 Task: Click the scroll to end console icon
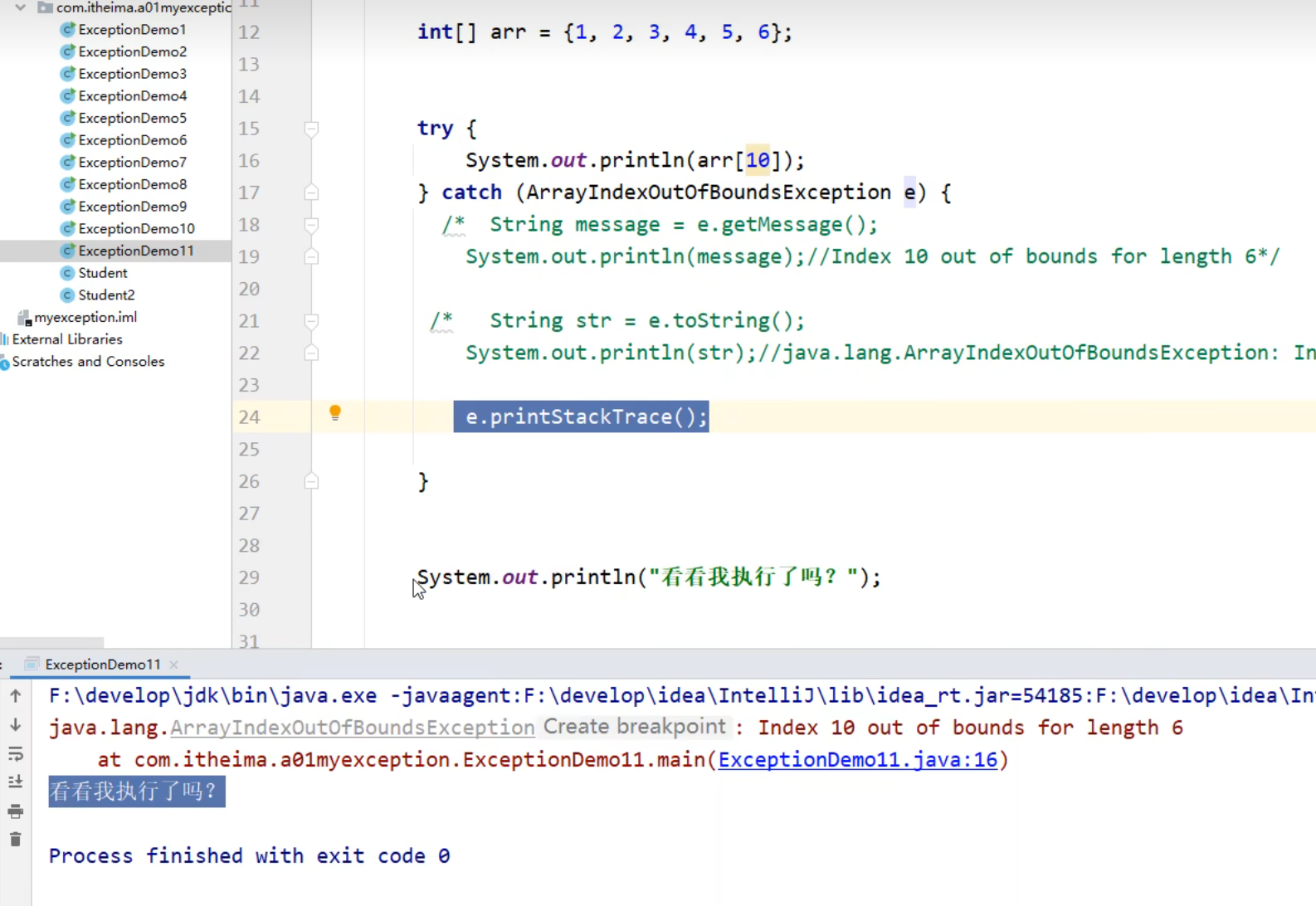point(16,782)
